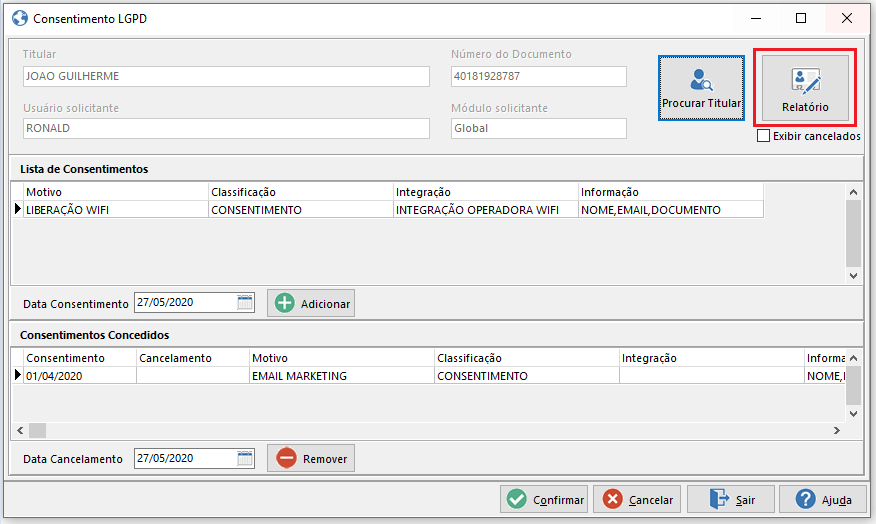
Task: Click the Consentimento column header
Action: point(80,358)
